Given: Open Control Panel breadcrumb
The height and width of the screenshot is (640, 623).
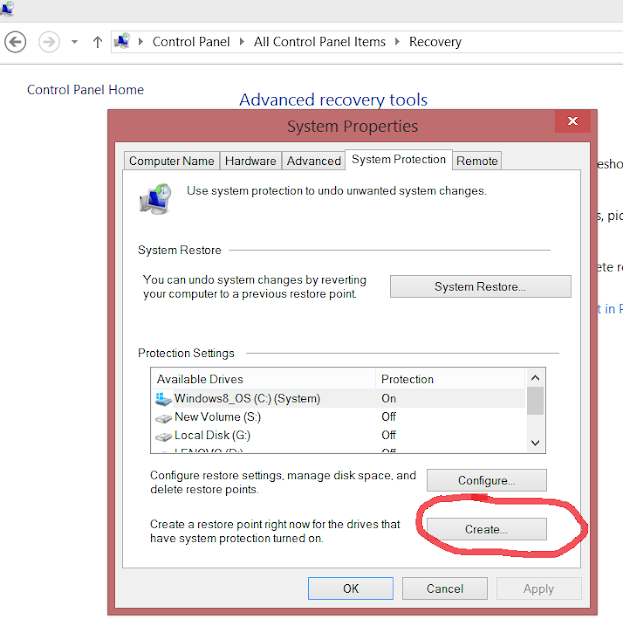Looking at the screenshot, I should click(191, 42).
